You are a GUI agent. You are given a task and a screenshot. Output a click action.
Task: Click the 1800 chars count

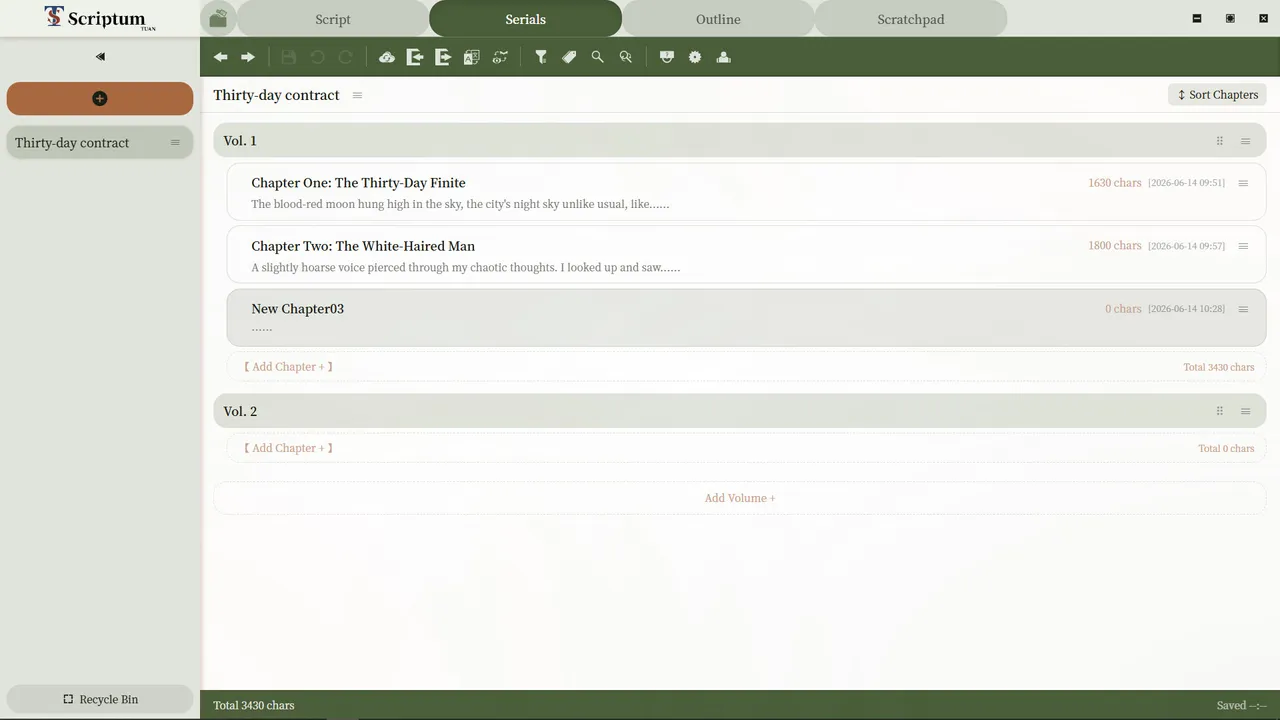[x=1115, y=246]
